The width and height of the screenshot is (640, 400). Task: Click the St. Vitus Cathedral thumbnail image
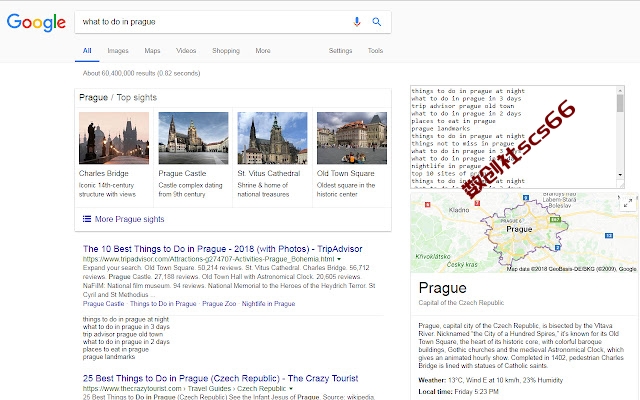272,138
